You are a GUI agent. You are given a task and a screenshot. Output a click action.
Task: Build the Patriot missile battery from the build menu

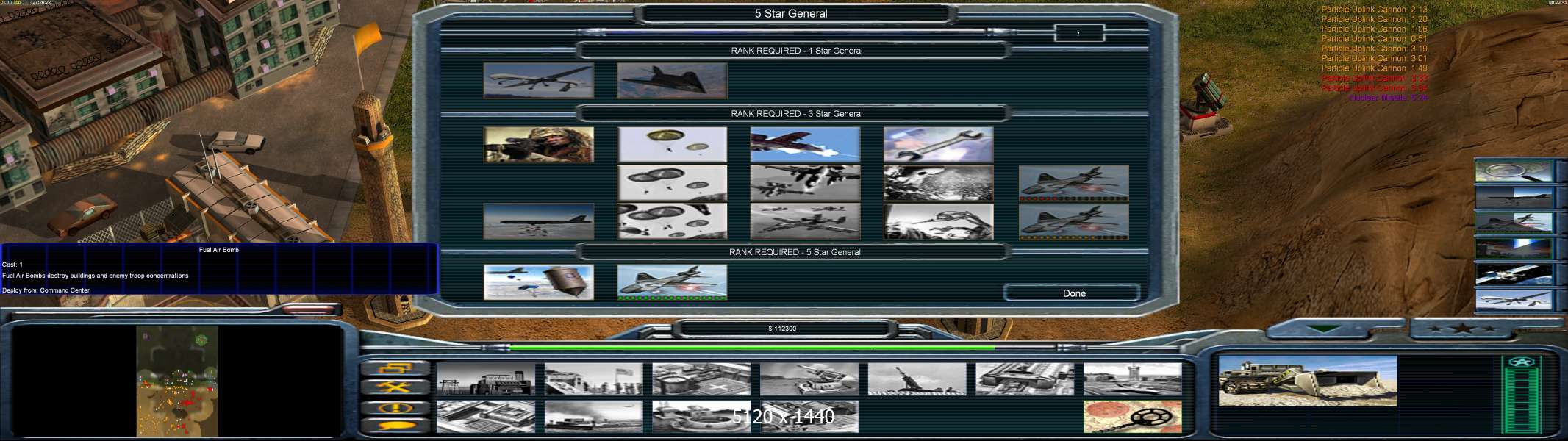point(809,380)
